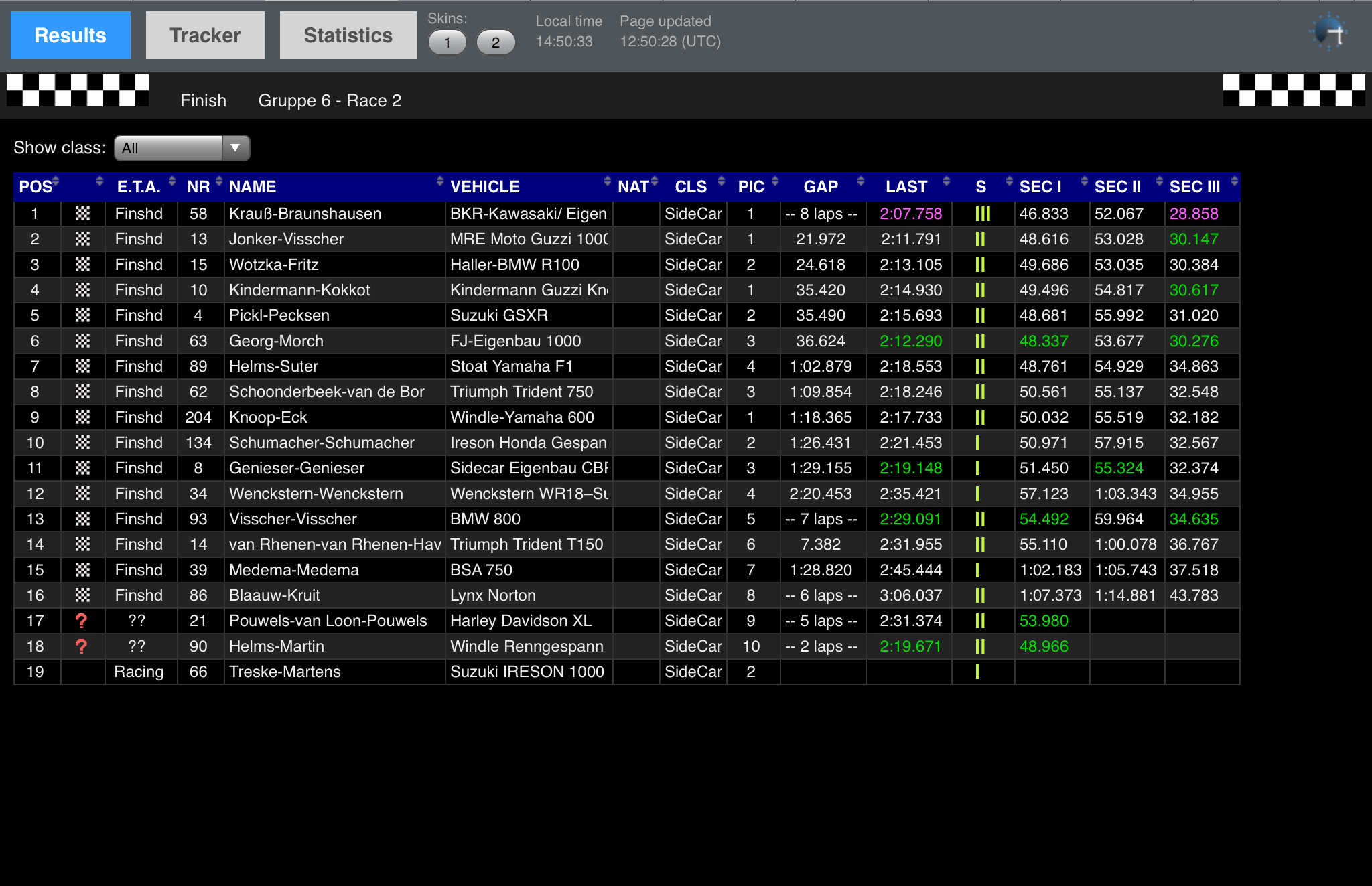
Task: Click the 'Racing' status for number 66
Action: (x=139, y=672)
